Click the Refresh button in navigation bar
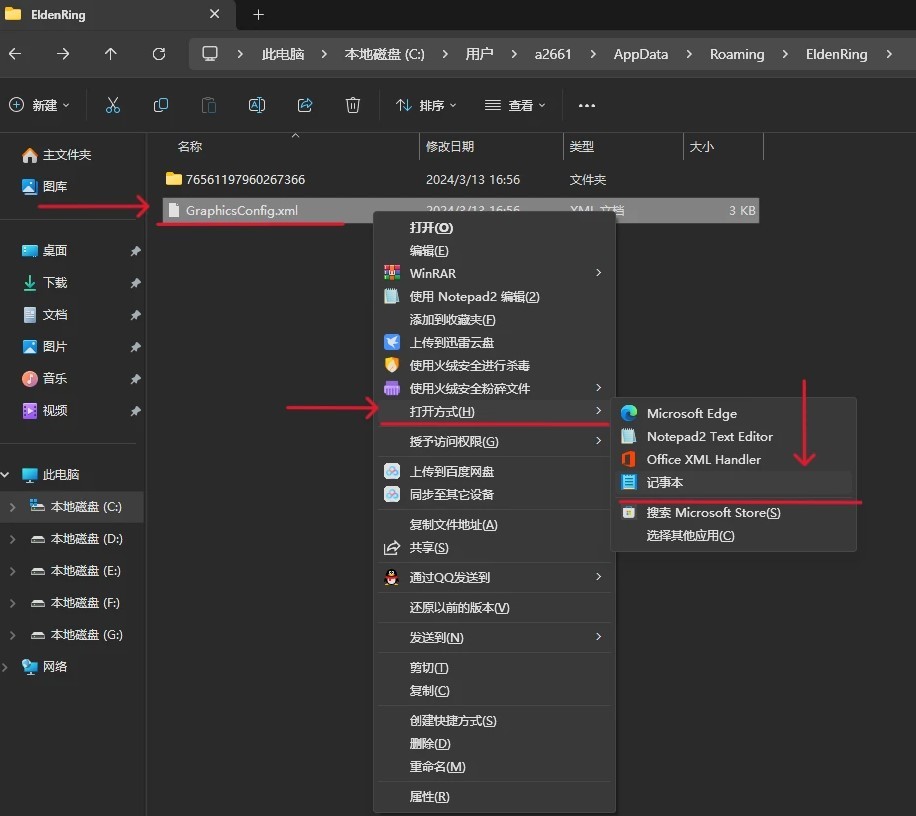This screenshot has width=916, height=816. point(158,54)
